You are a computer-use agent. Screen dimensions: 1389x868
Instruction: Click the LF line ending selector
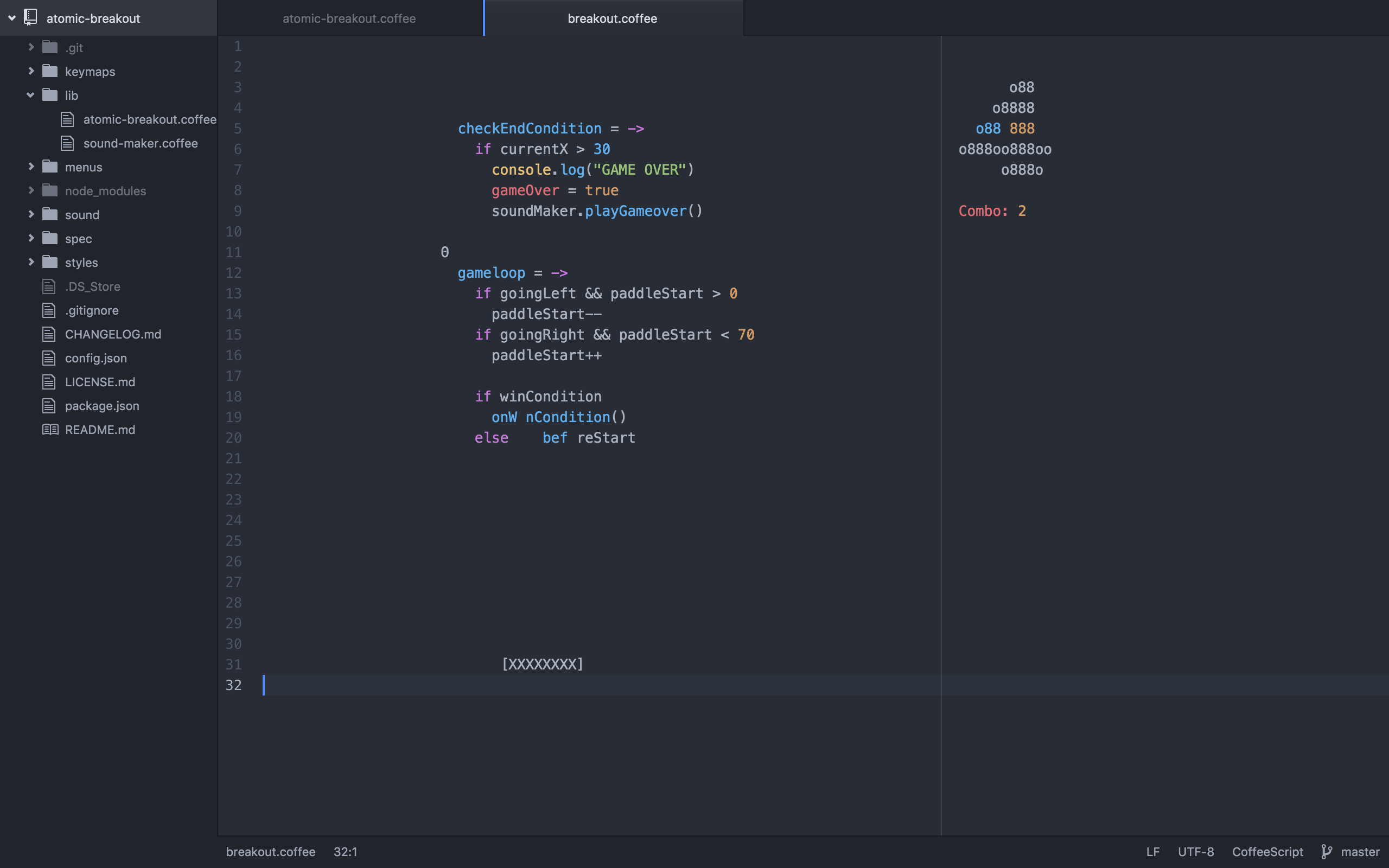pos(1152,851)
